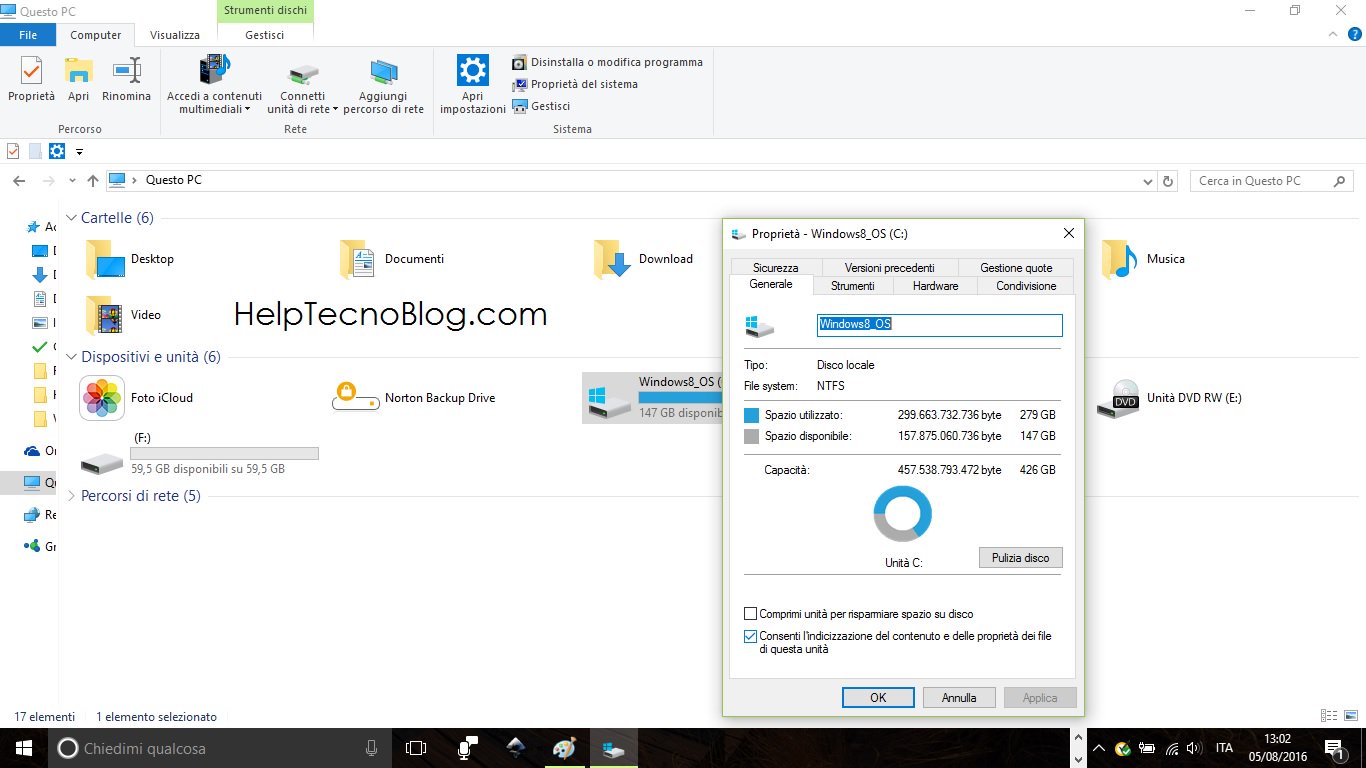Click the up-one-level arrow

(x=93, y=181)
